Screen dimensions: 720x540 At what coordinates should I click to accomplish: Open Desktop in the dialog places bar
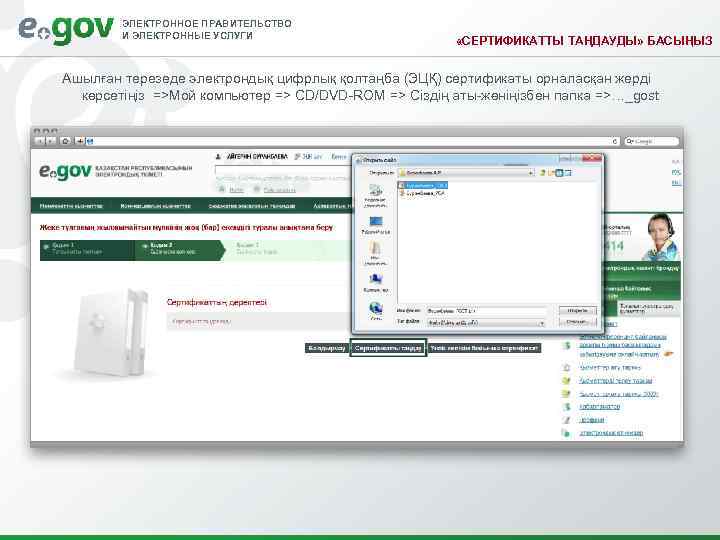point(376,226)
